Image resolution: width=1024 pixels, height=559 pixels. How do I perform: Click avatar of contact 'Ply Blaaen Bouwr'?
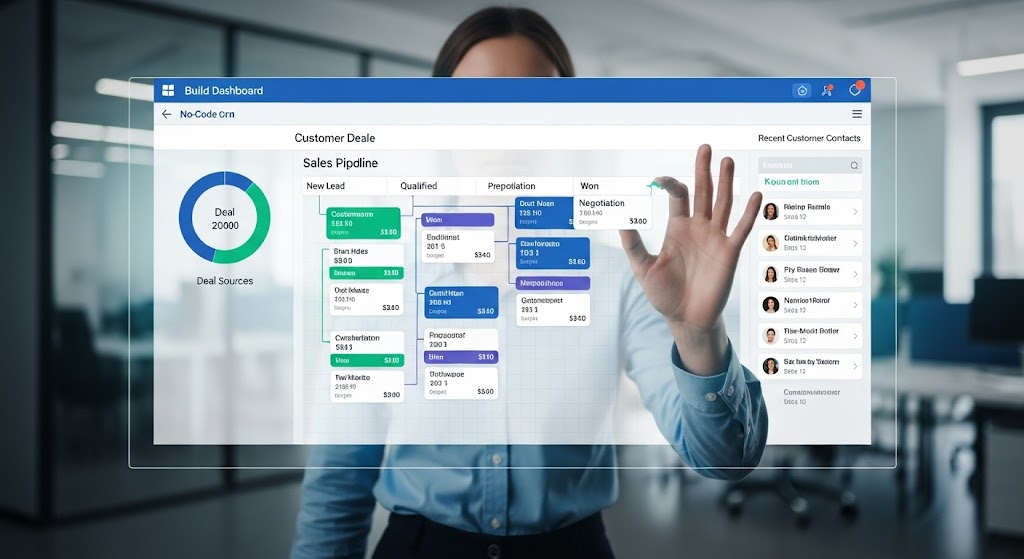pyautogui.click(x=771, y=274)
